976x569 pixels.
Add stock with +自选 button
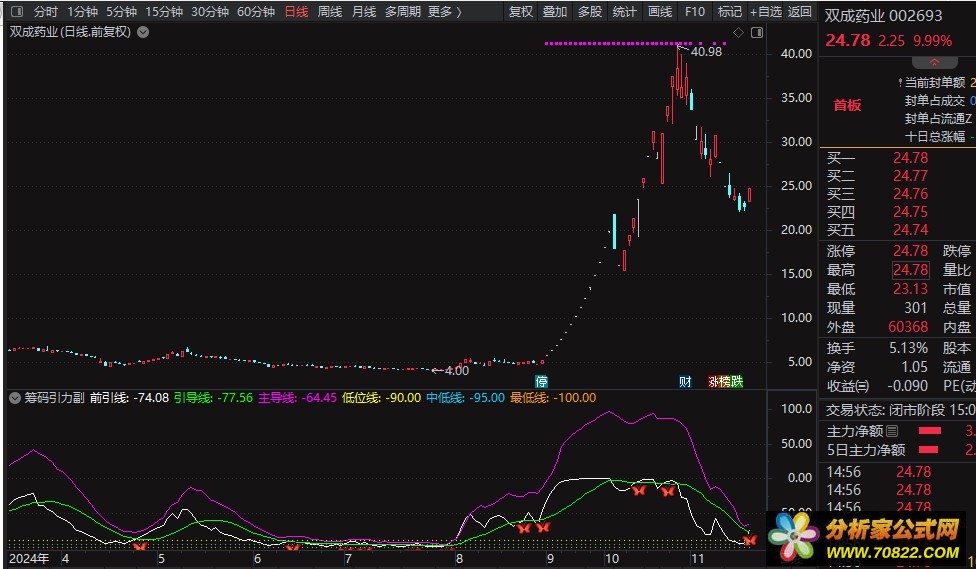[766, 11]
